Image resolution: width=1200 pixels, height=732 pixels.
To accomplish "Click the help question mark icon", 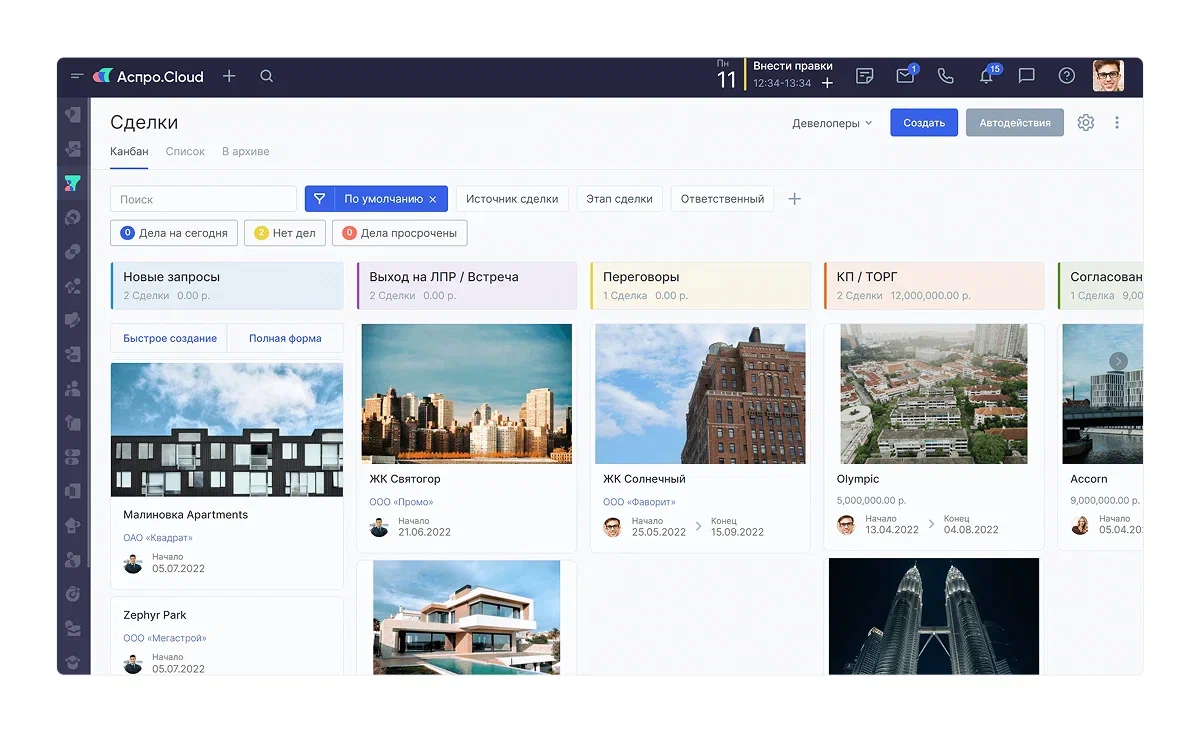I will [x=1066, y=76].
